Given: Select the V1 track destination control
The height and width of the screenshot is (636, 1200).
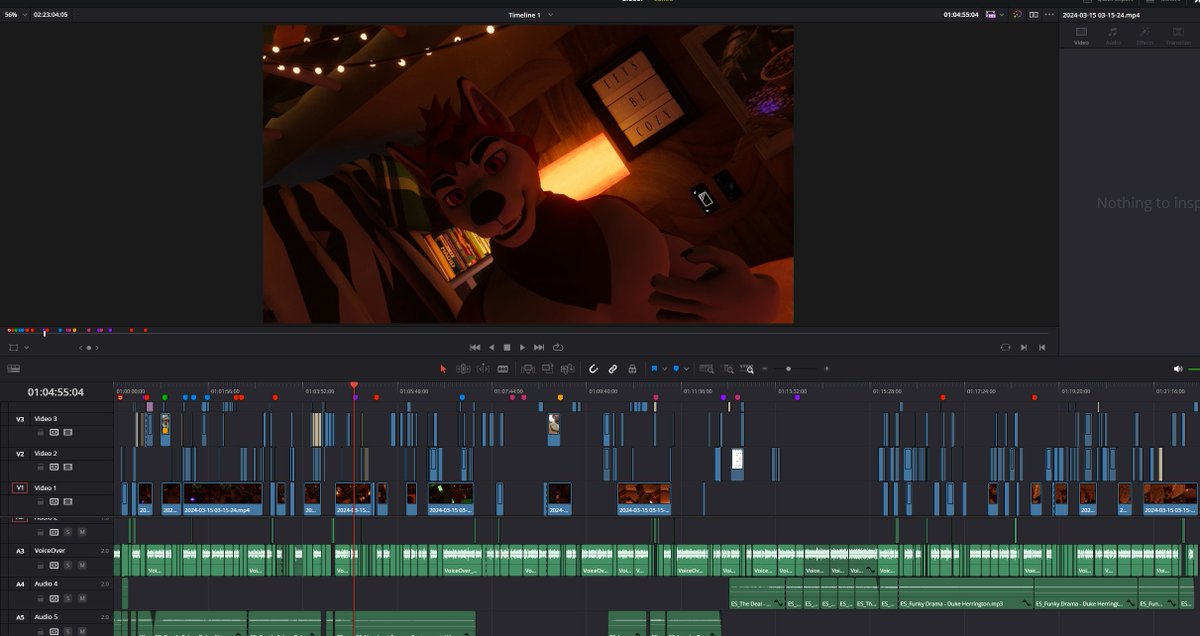Looking at the screenshot, I should pyautogui.click(x=20, y=487).
